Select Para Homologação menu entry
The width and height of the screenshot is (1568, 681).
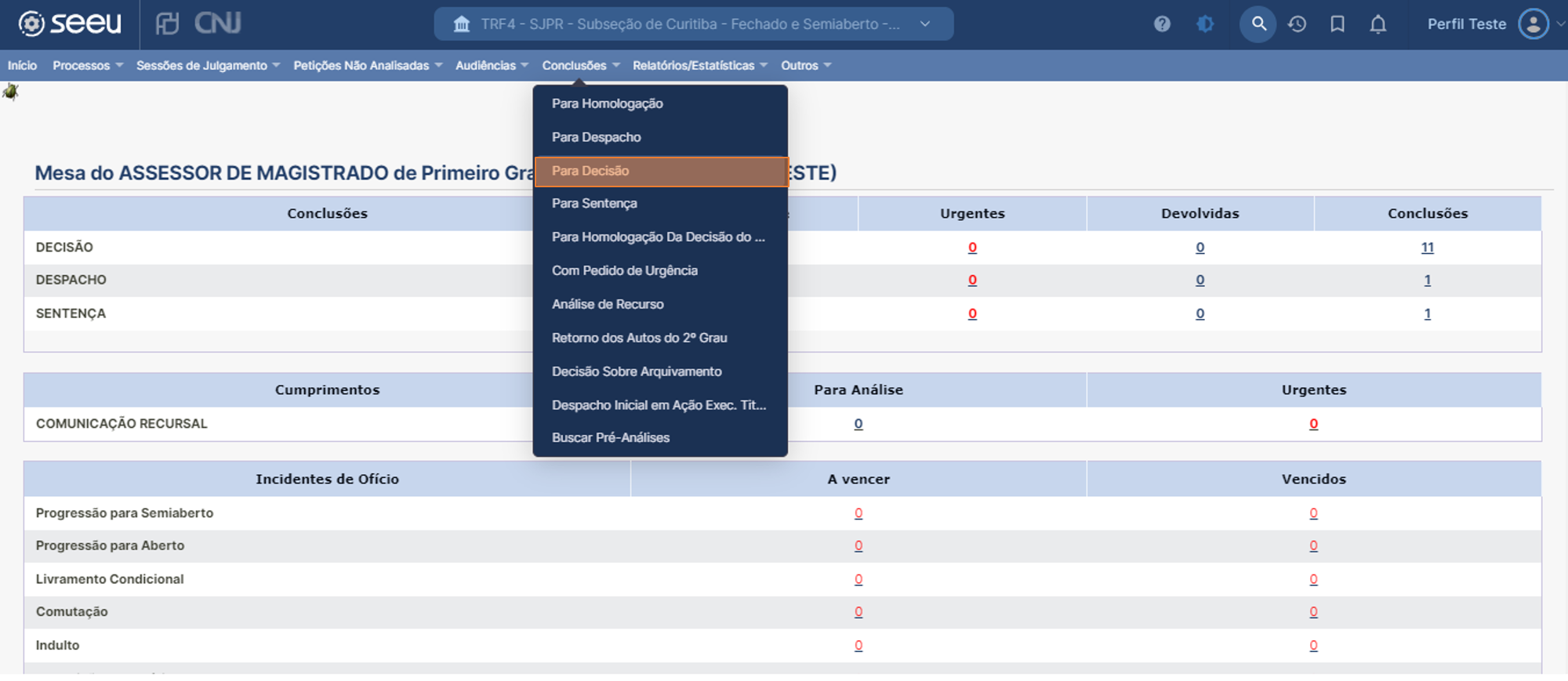click(660, 103)
